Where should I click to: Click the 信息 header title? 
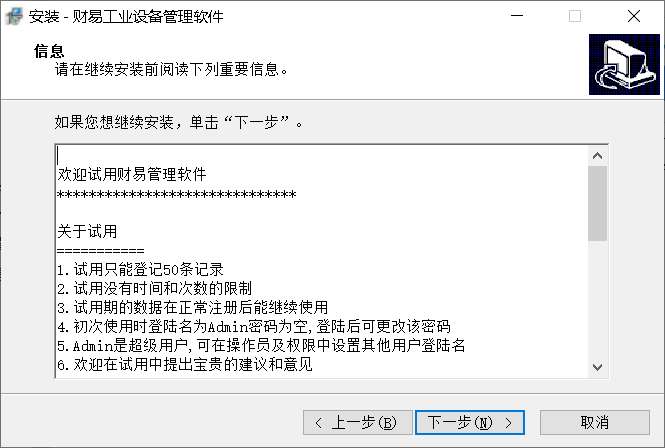[49, 51]
